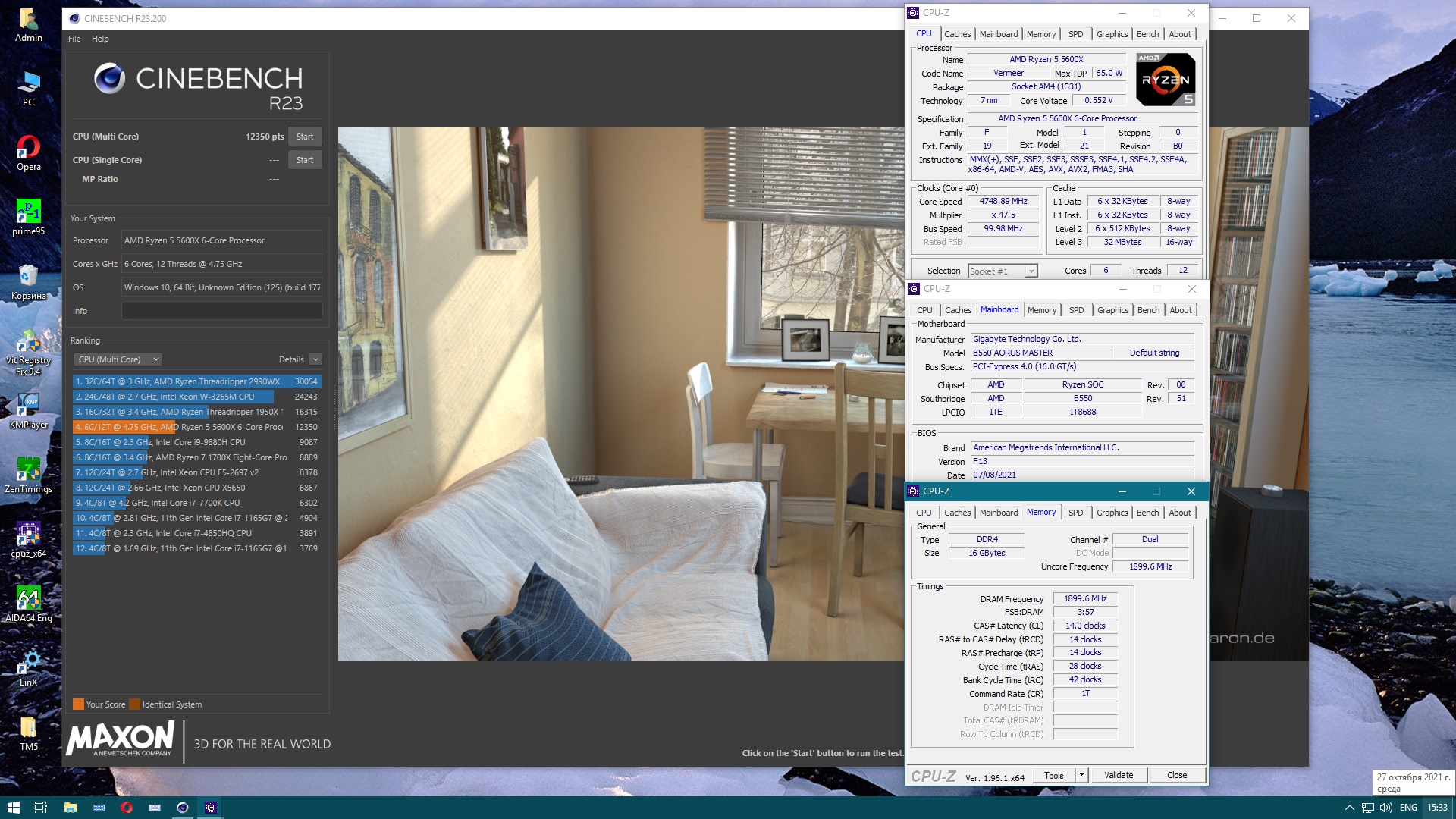Click the Info input field
The width and height of the screenshot is (1456, 819).
(x=221, y=311)
